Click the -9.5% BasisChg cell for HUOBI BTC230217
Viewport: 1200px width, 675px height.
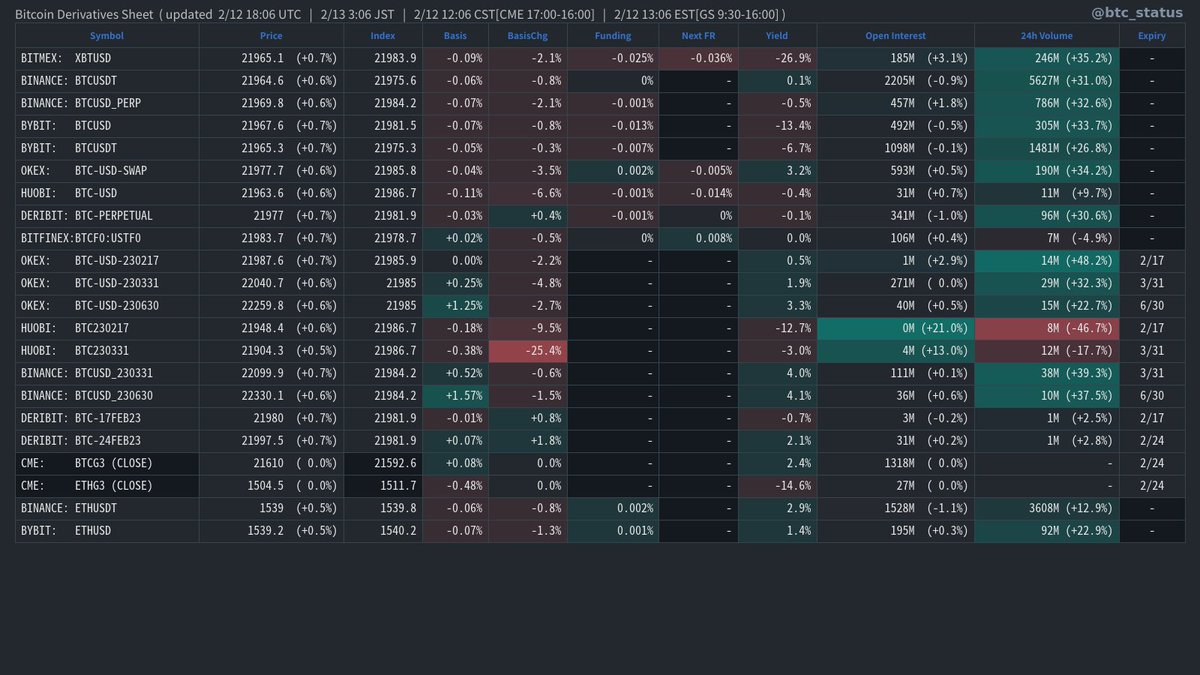pos(527,328)
